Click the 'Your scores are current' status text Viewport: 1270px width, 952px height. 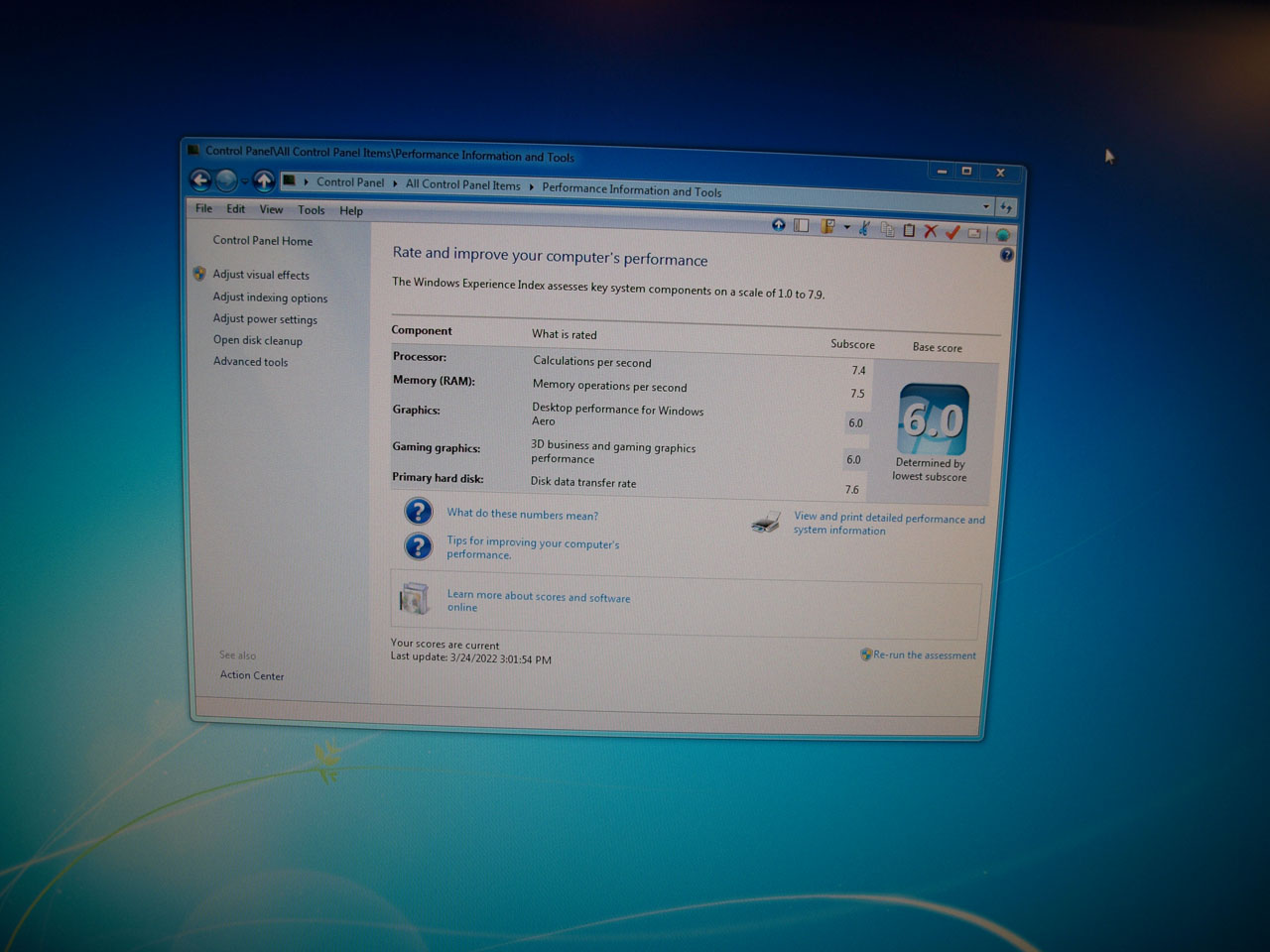click(444, 645)
